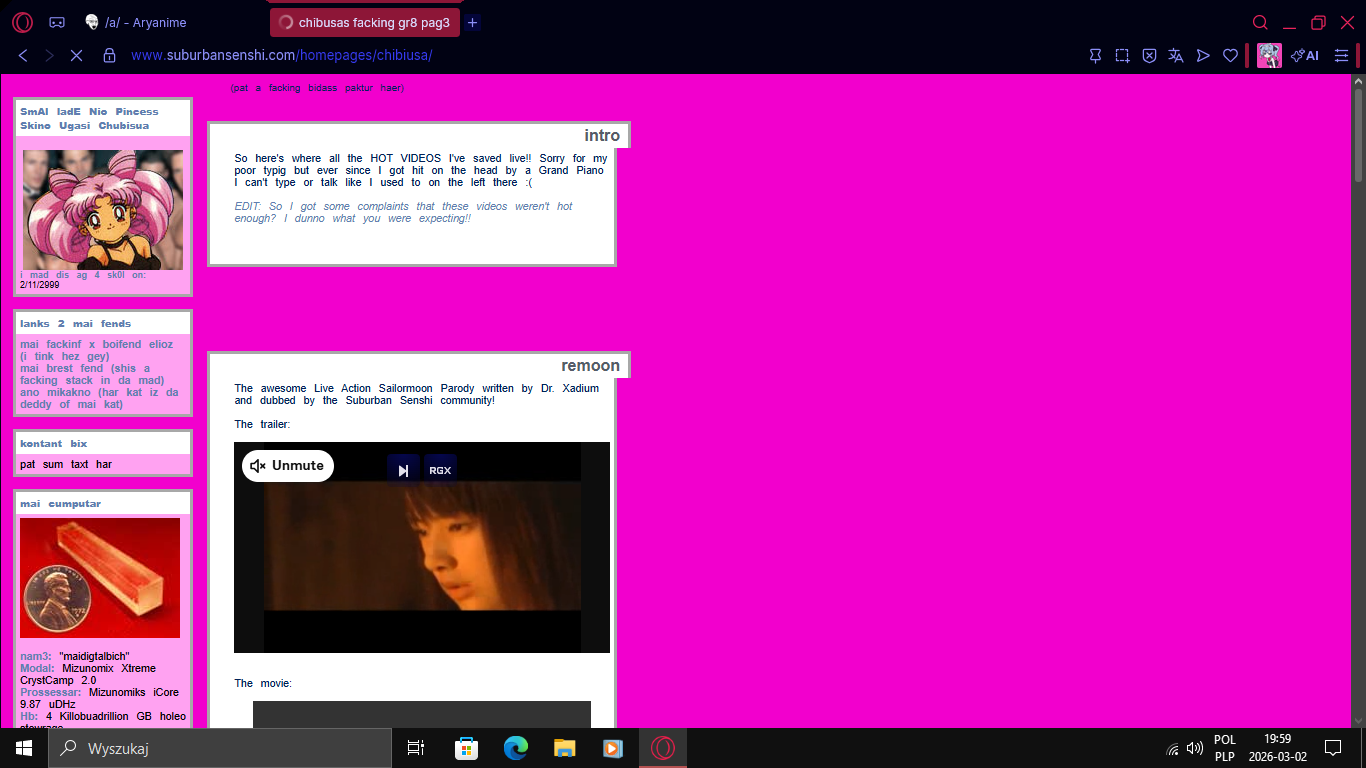Stop the page from loading
Screen dimensions: 1366x768
(x=76, y=56)
